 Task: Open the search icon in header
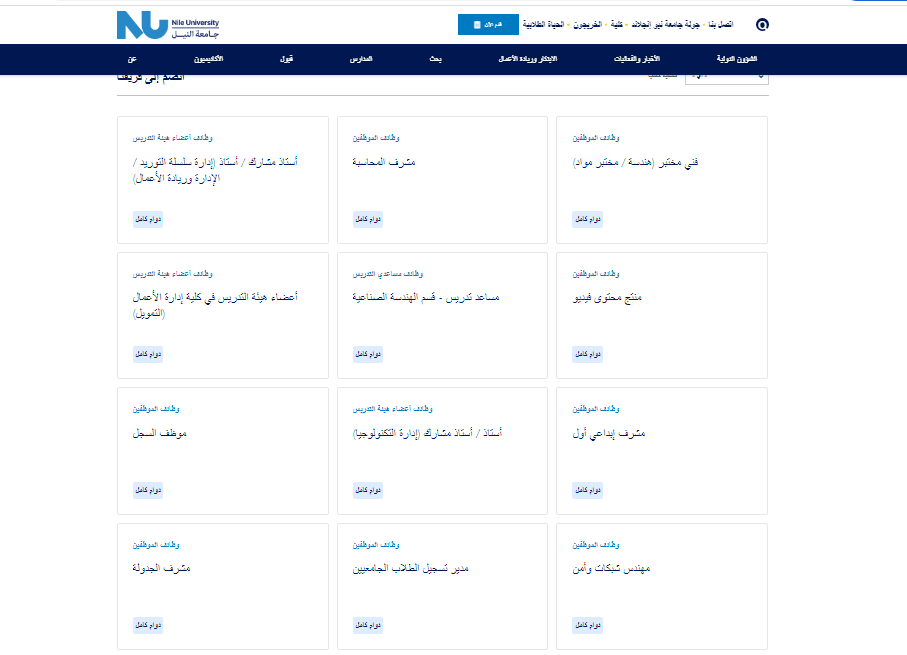click(x=762, y=24)
